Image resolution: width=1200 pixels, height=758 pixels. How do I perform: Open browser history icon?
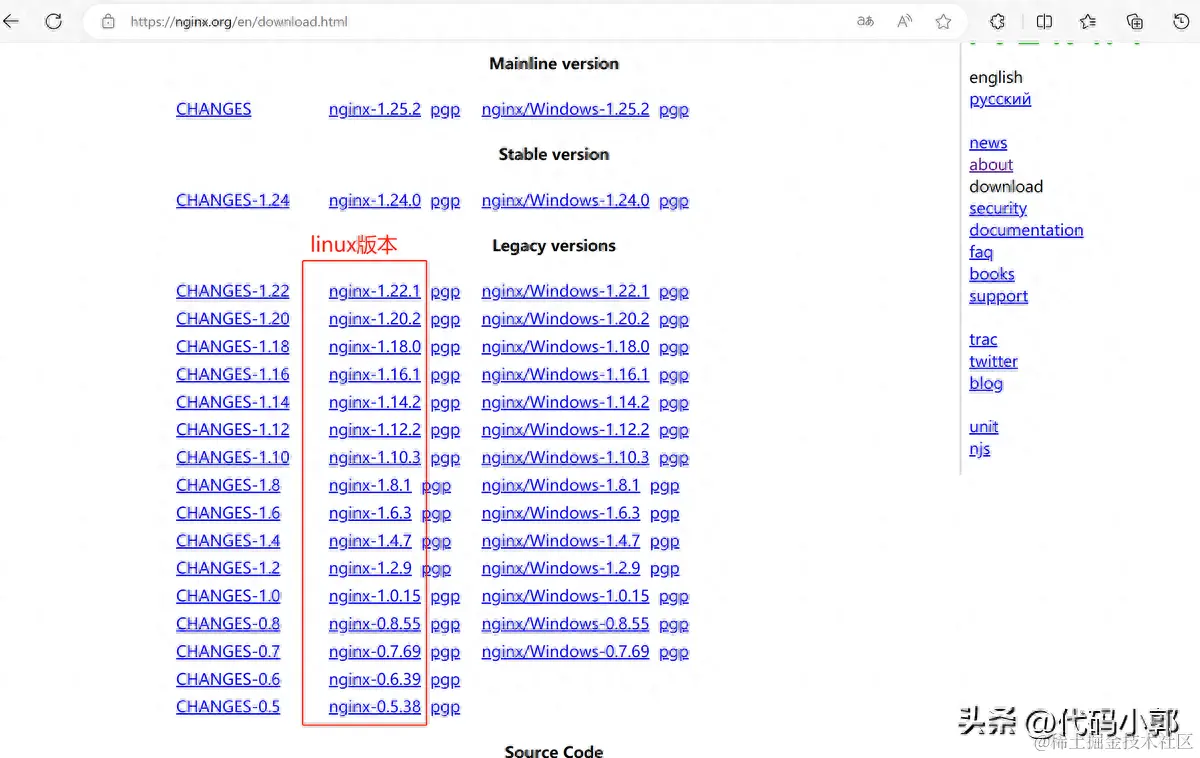point(1180,21)
